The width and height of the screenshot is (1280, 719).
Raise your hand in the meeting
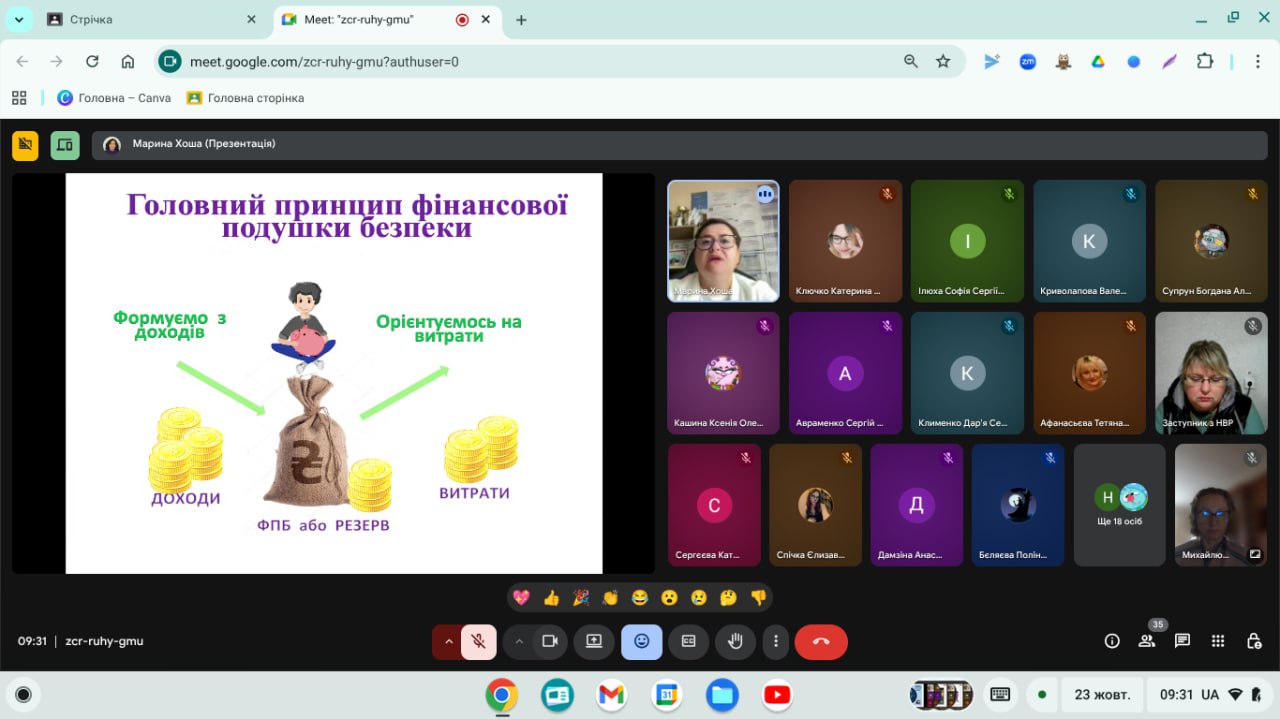(x=735, y=641)
